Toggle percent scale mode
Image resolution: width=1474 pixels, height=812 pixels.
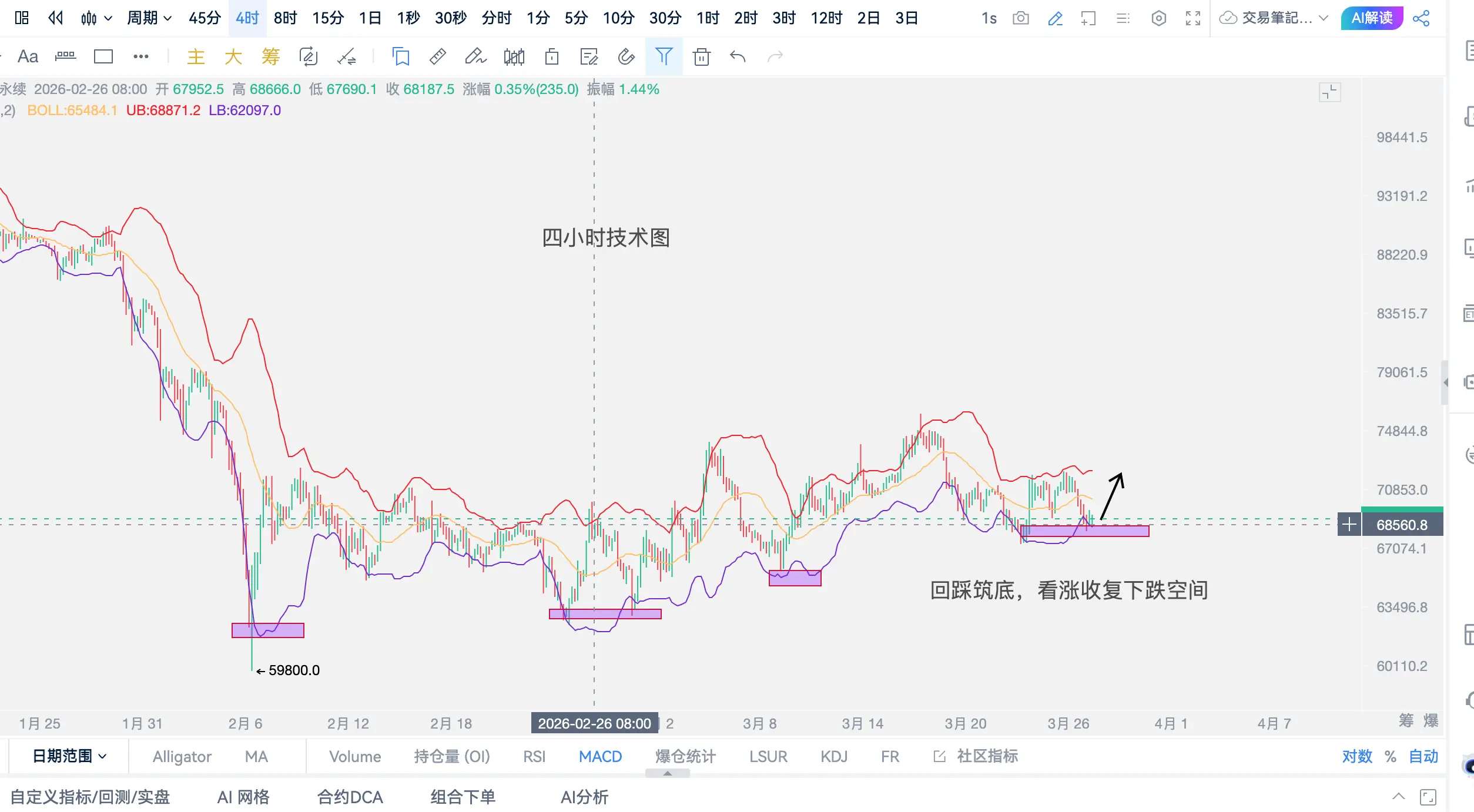coord(1390,756)
